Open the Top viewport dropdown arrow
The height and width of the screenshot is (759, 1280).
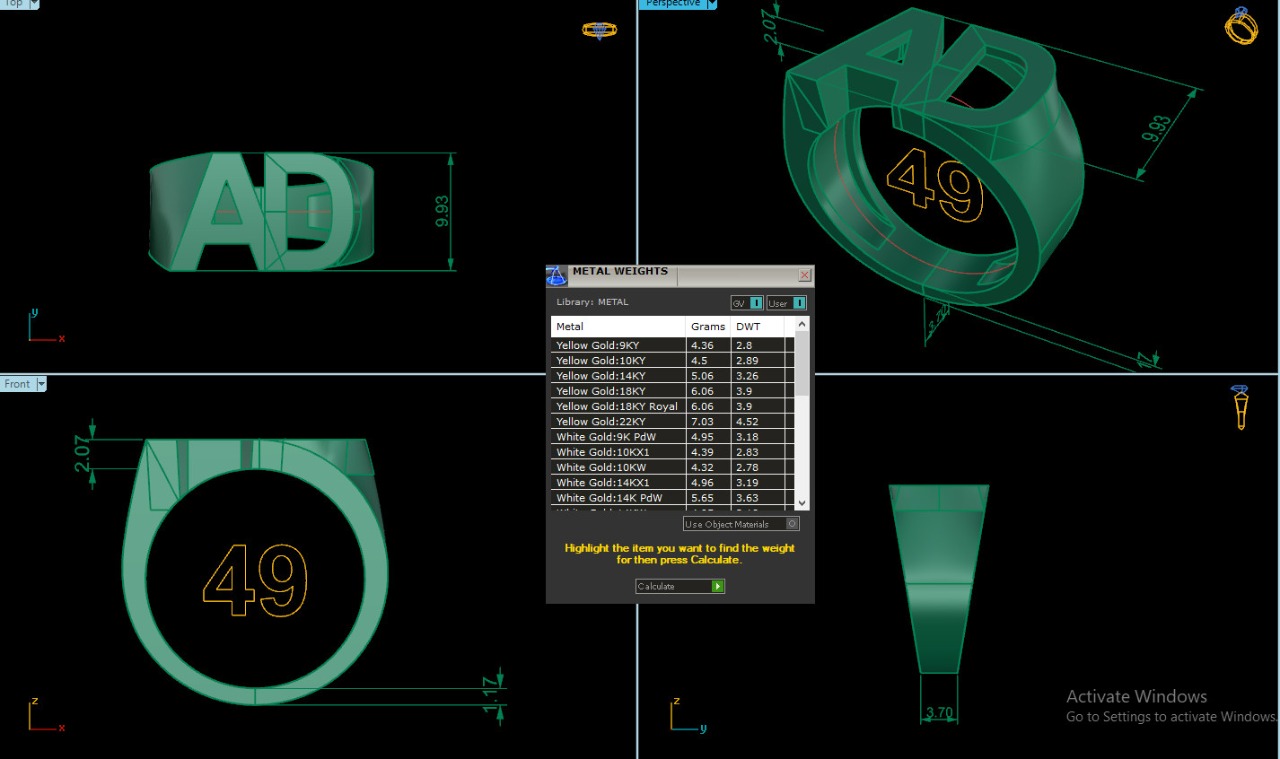coord(34,4)
